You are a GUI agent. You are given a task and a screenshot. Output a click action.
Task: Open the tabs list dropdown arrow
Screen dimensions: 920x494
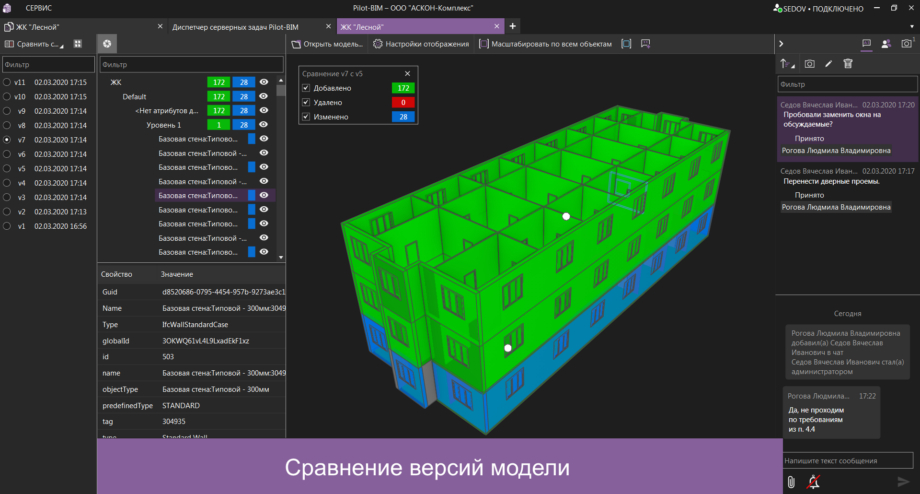[912, 26]
